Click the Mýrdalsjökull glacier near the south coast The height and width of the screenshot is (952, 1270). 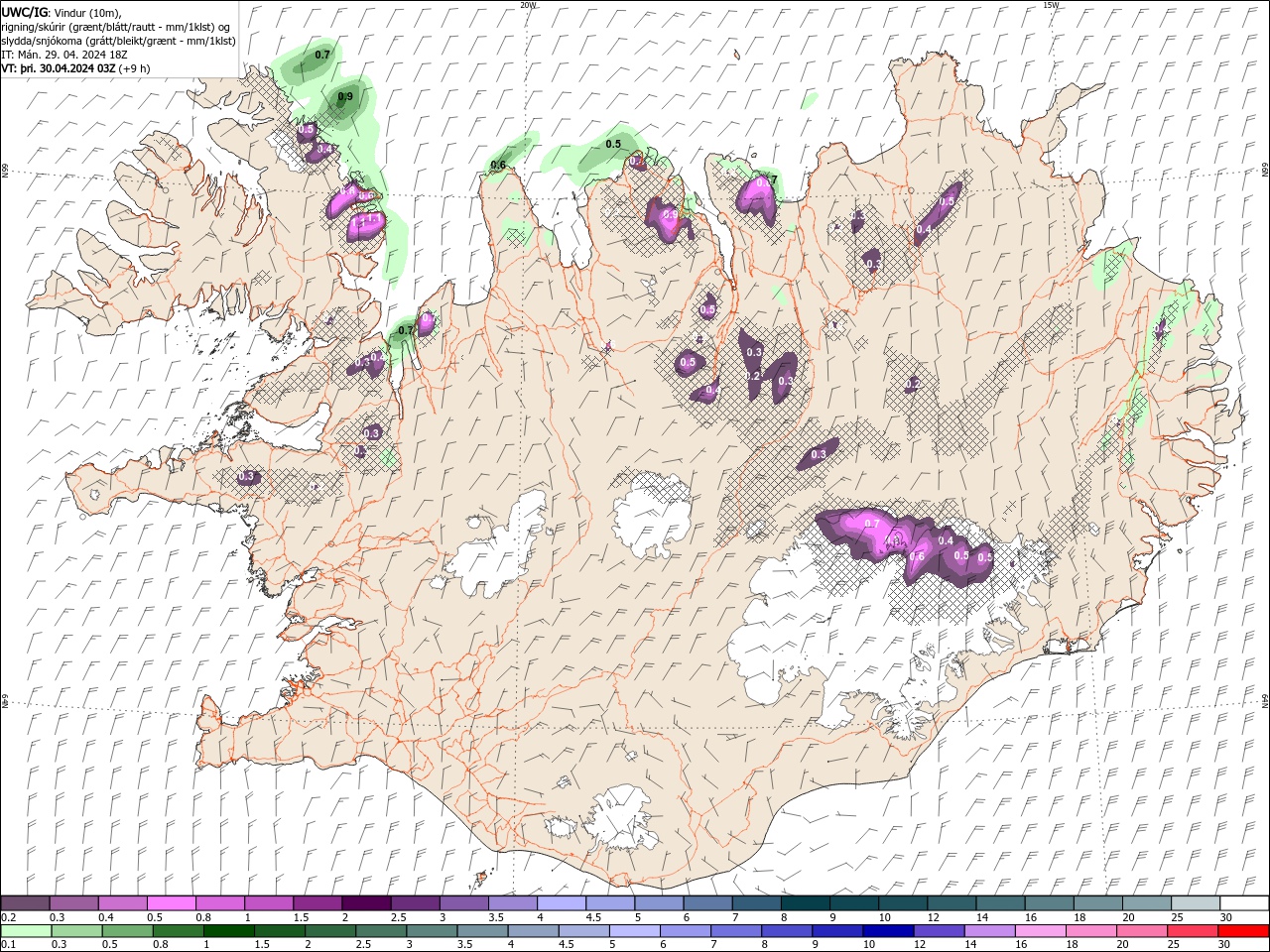620,816
